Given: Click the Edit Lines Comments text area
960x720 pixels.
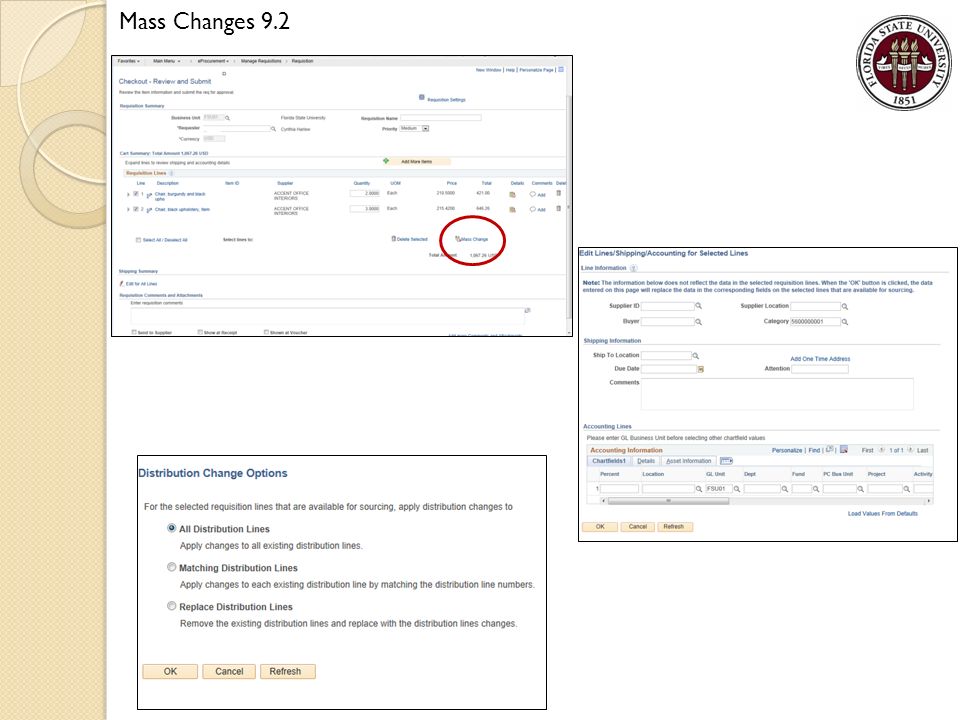Looking at the screenshot, I should click(777, 394).
